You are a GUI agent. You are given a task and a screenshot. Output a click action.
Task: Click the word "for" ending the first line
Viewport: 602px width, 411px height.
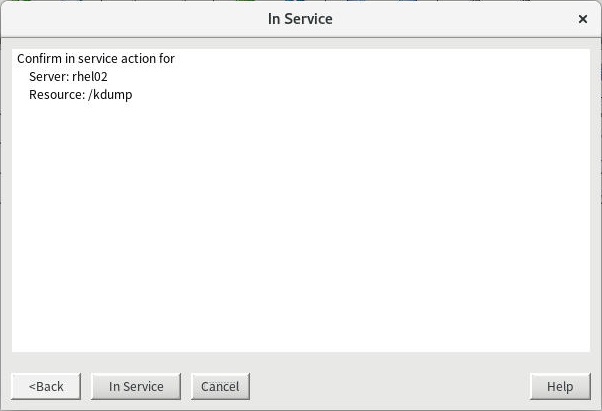click(x=167, y=59)
